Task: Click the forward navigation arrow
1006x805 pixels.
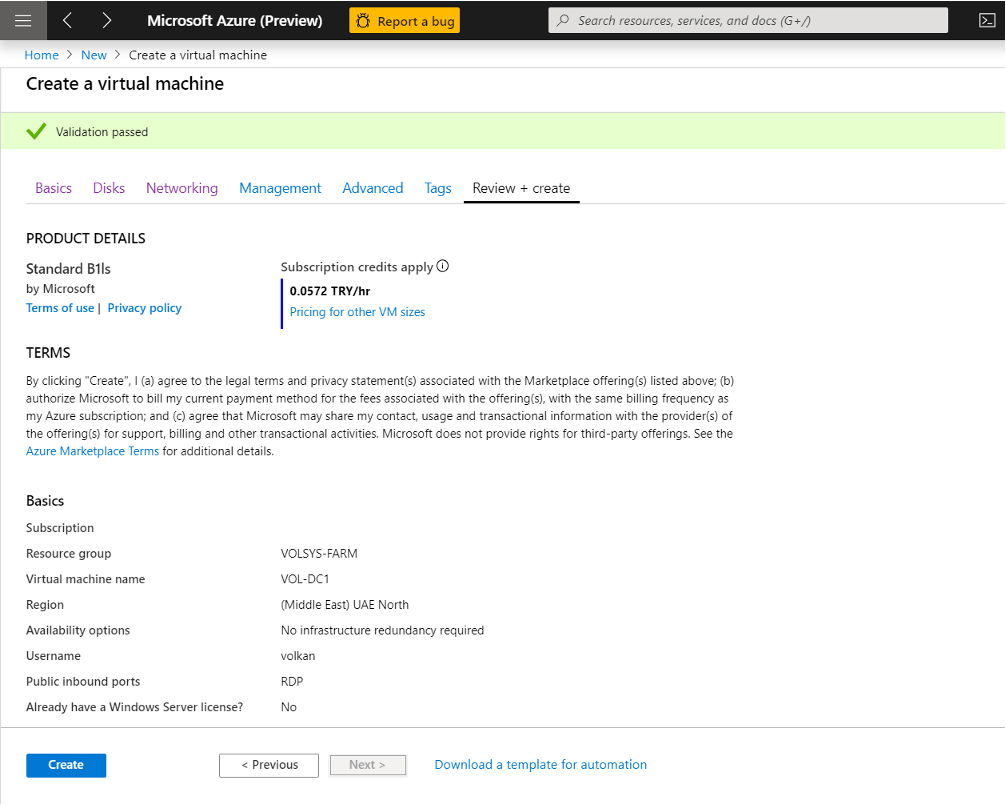Action: pos(107,20)
